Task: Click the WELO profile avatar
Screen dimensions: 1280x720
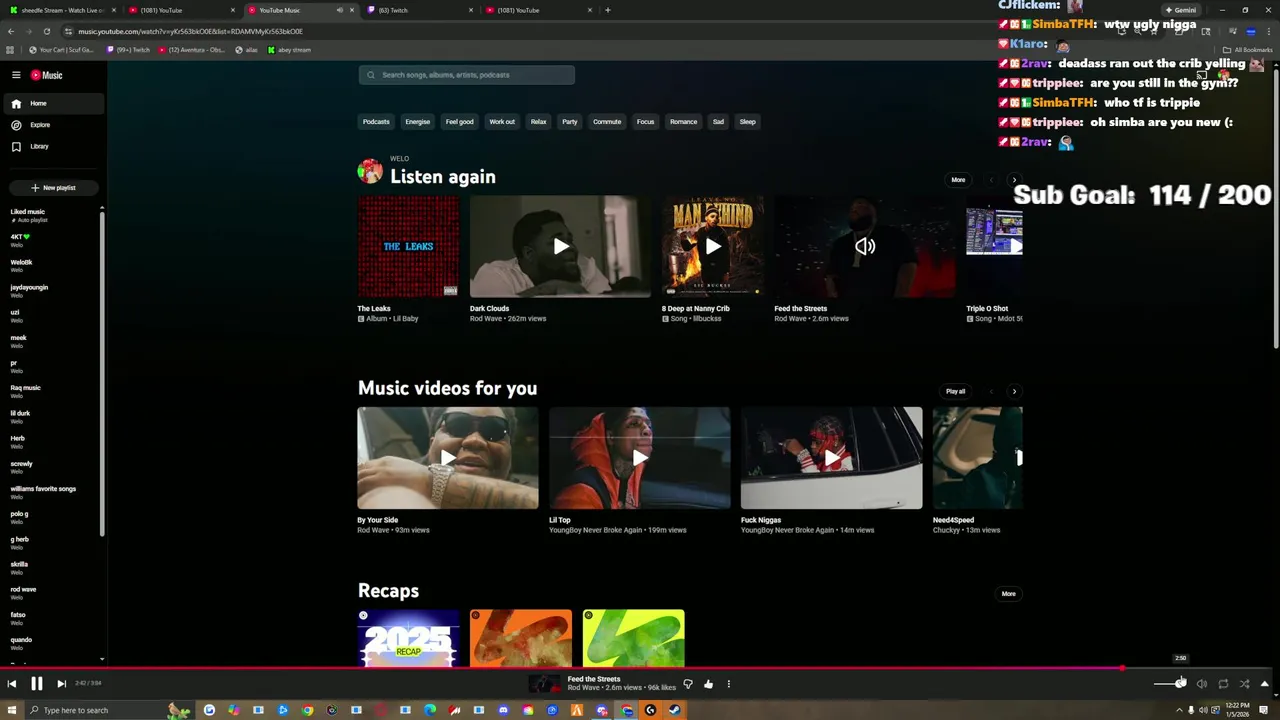Action: [x=370, y=171]
